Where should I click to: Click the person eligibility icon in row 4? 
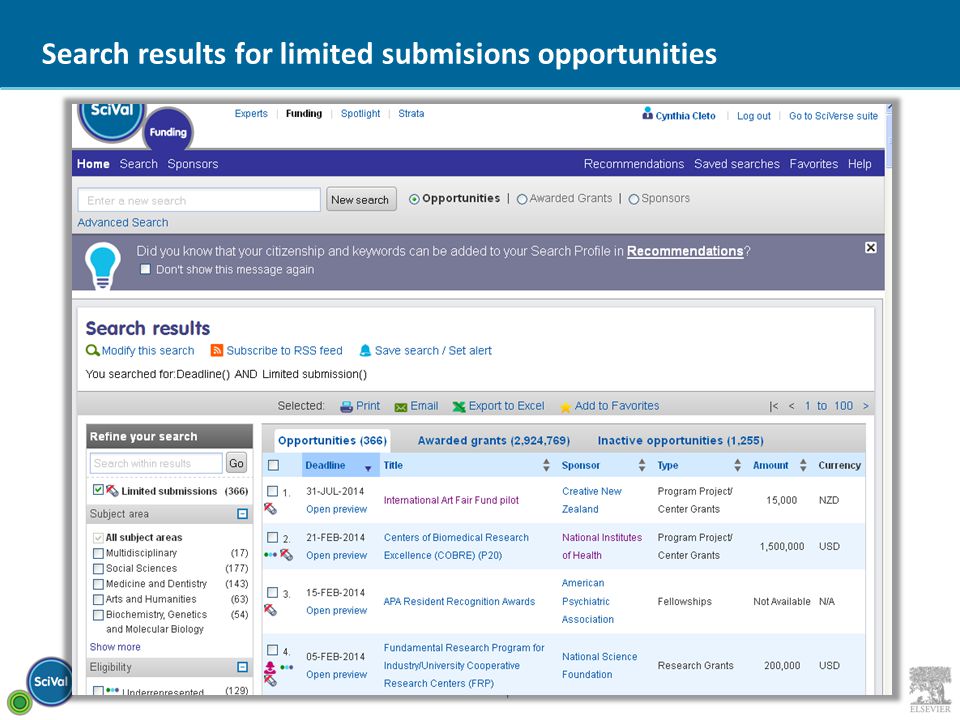270,667
